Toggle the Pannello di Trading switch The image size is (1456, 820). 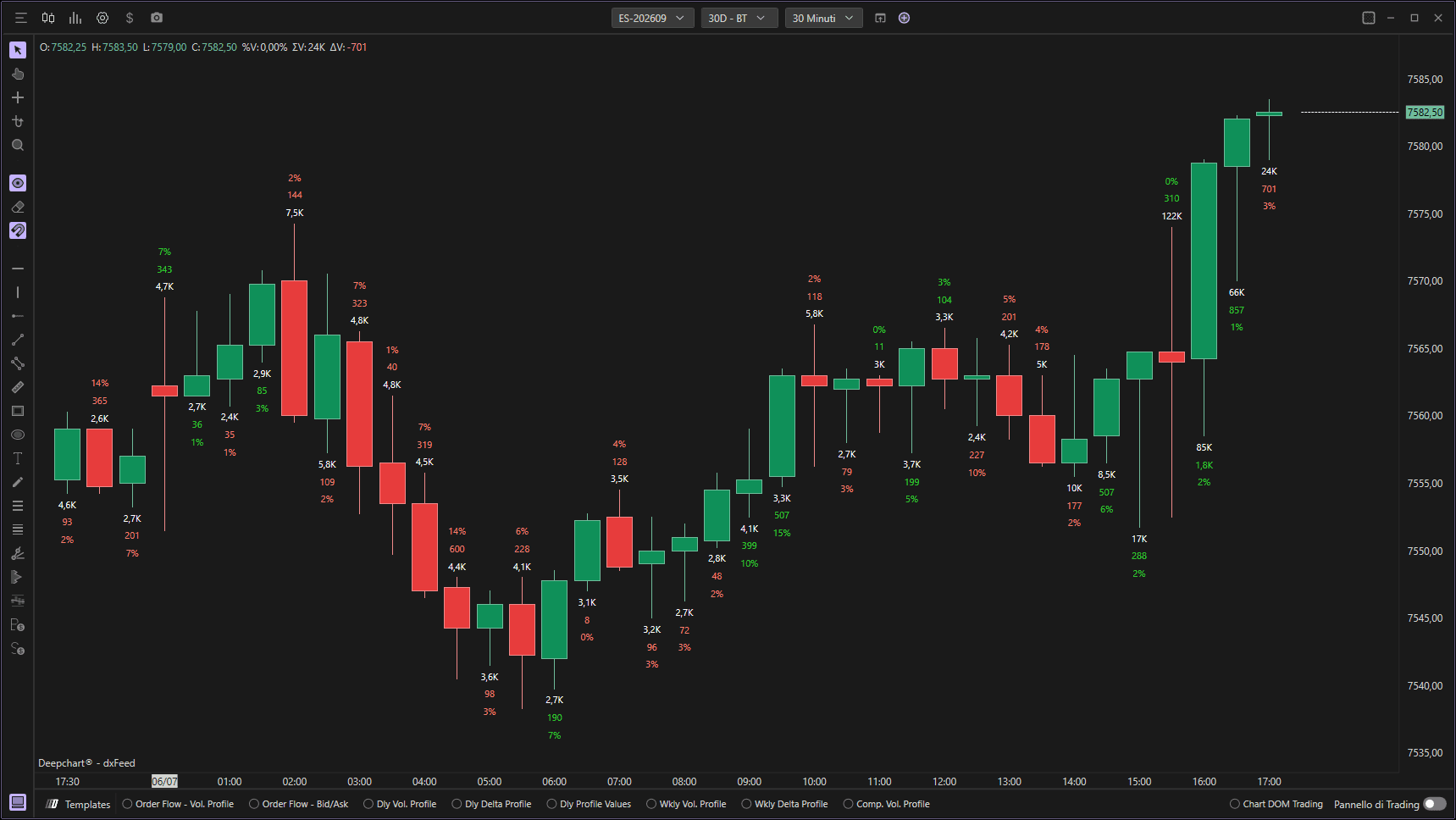pyautogui.click(x=1435, y=804)
